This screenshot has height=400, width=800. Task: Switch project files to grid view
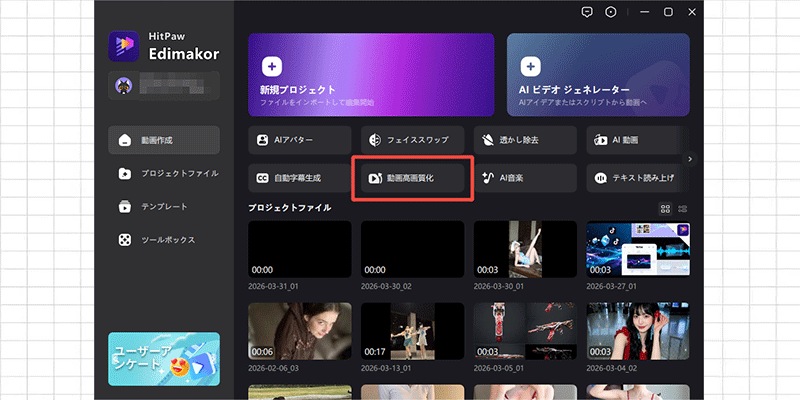click(665, 208)
